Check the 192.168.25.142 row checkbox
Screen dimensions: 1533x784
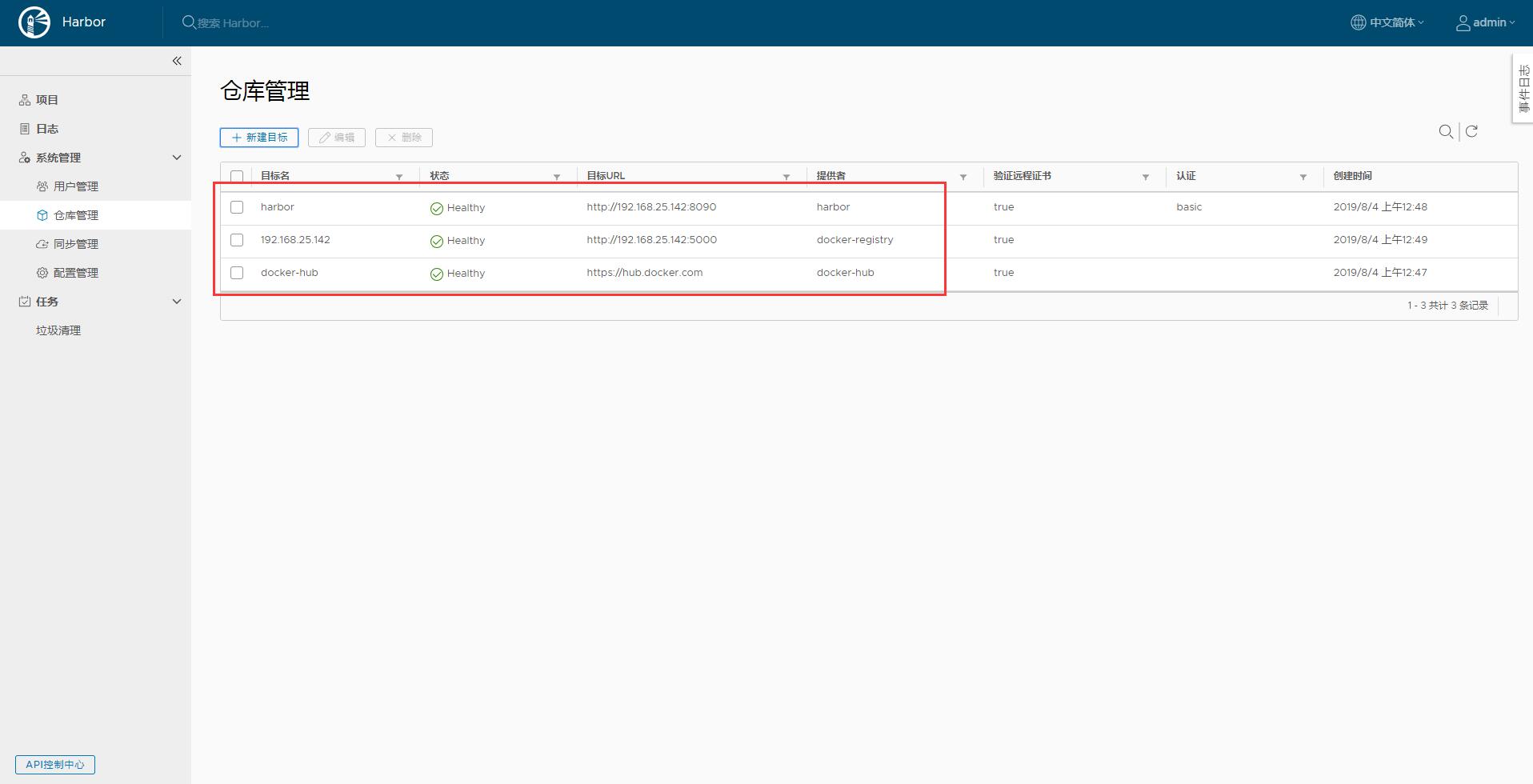pyautogui.click(x=237, y=240)
